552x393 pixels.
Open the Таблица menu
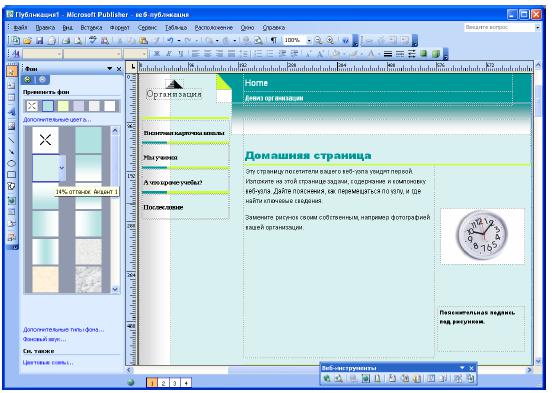tap(176, 27)
